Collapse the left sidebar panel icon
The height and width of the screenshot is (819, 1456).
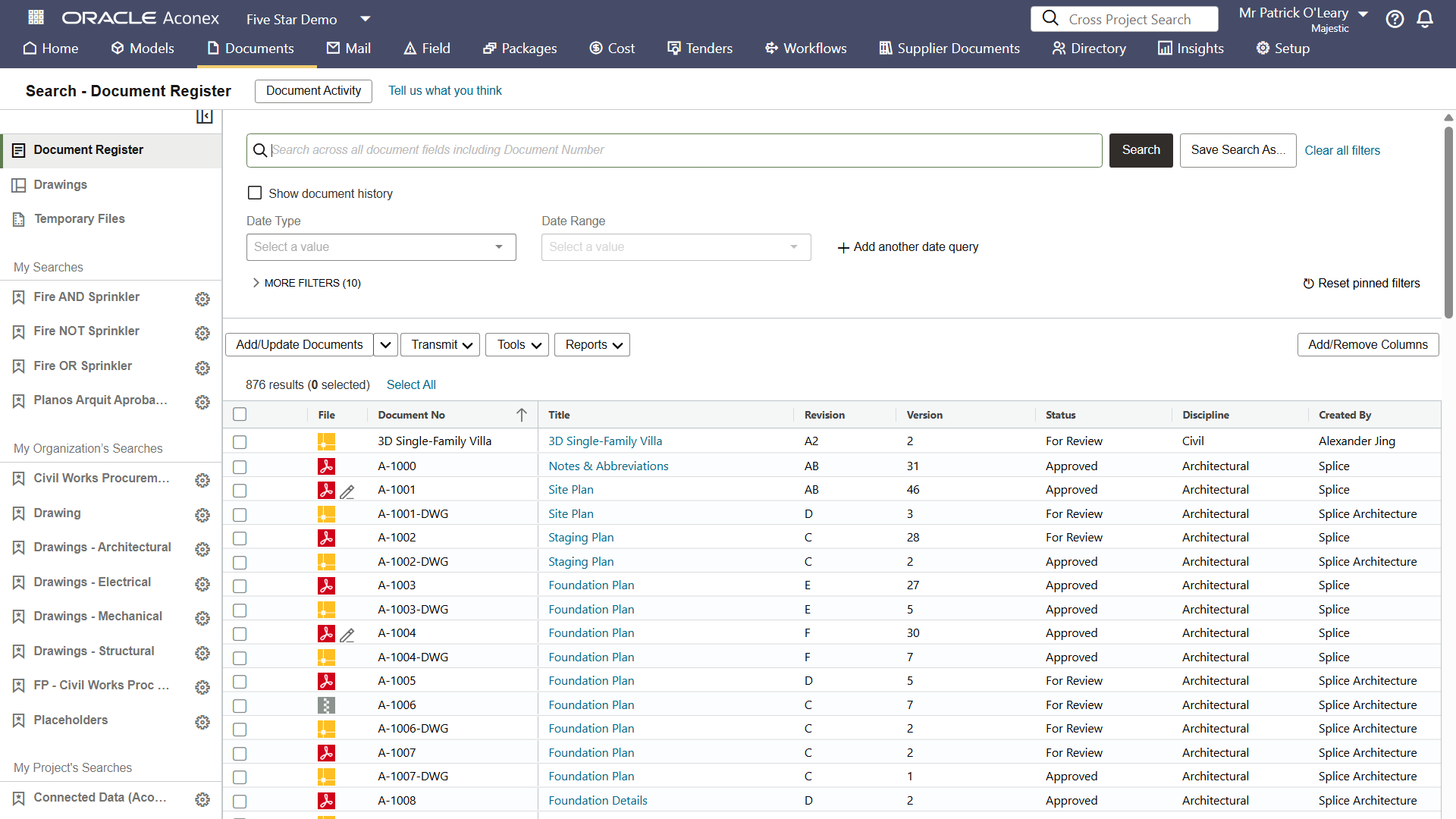[x=204, y=116]
